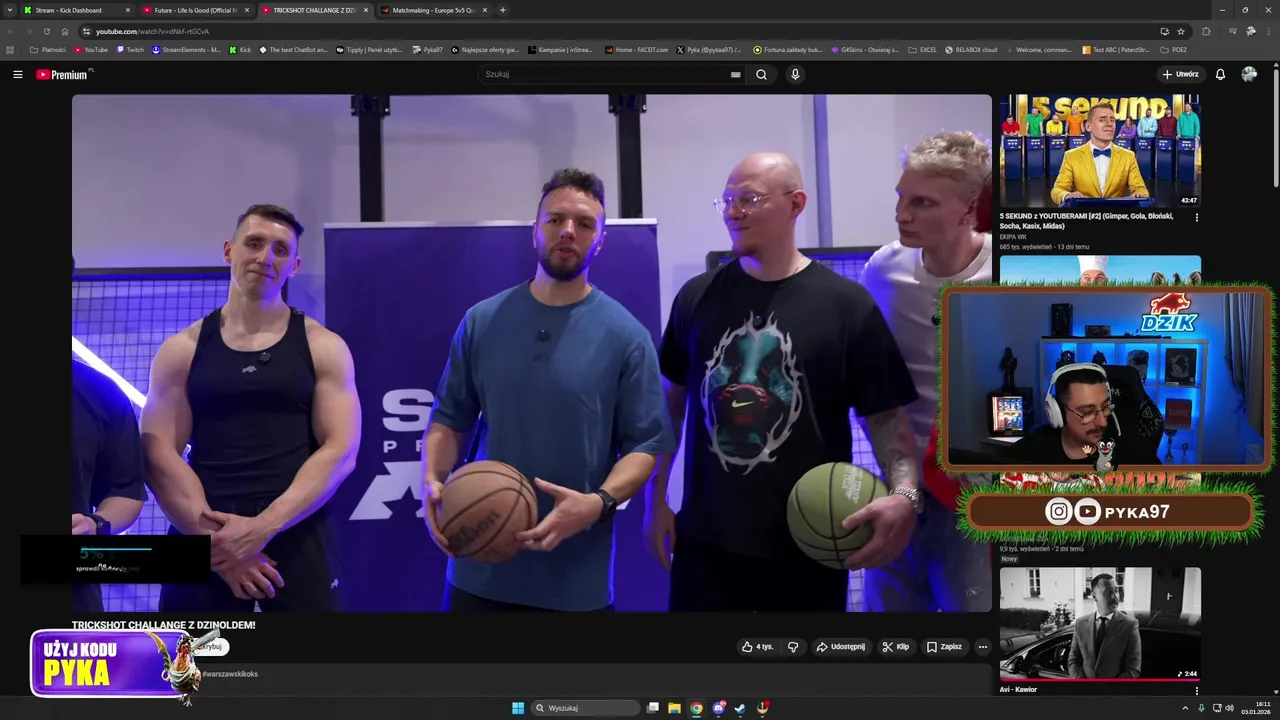Click the Udostępnij share button

click(841, 647)
